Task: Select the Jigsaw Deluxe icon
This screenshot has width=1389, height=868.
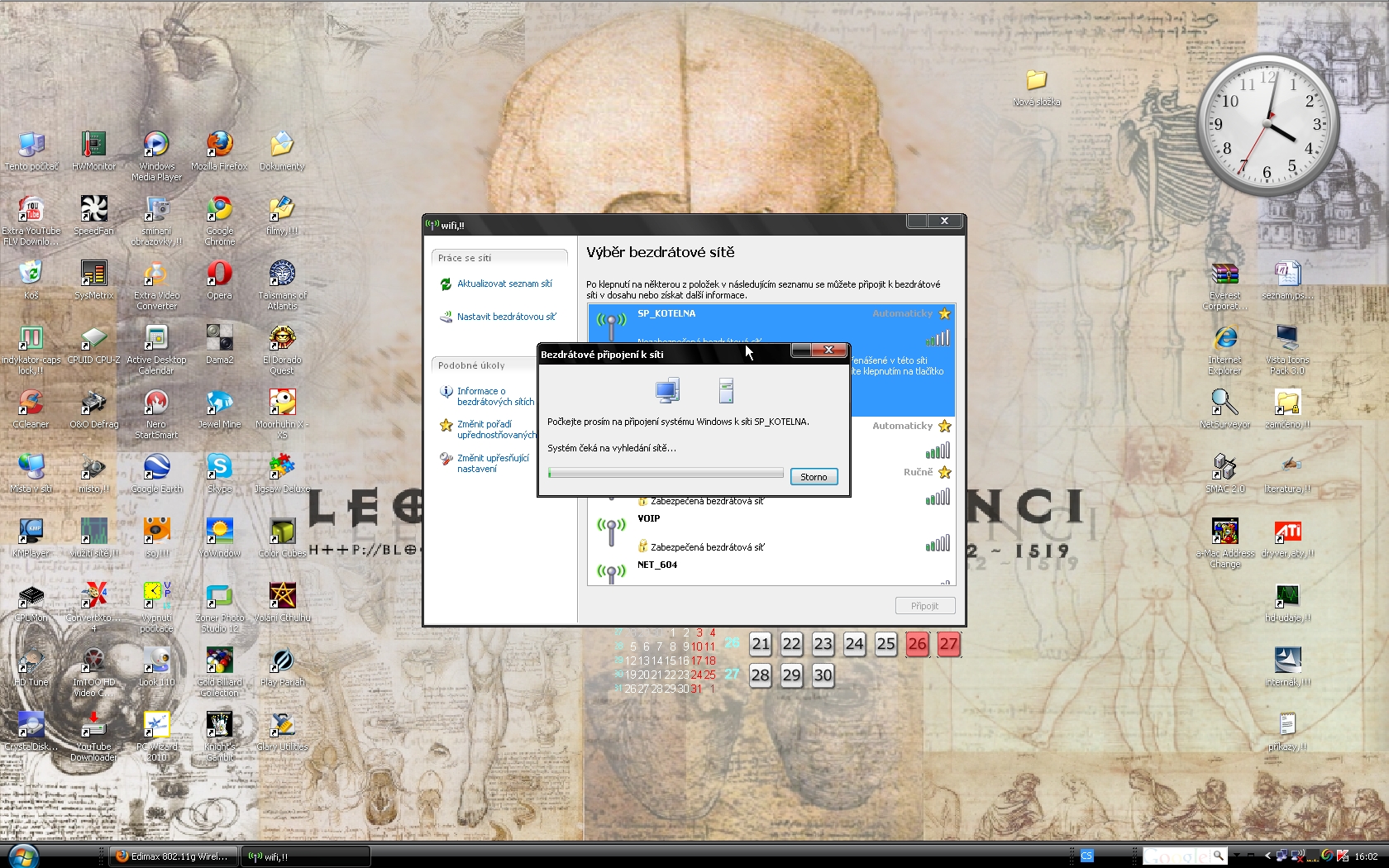Action: 282,473
